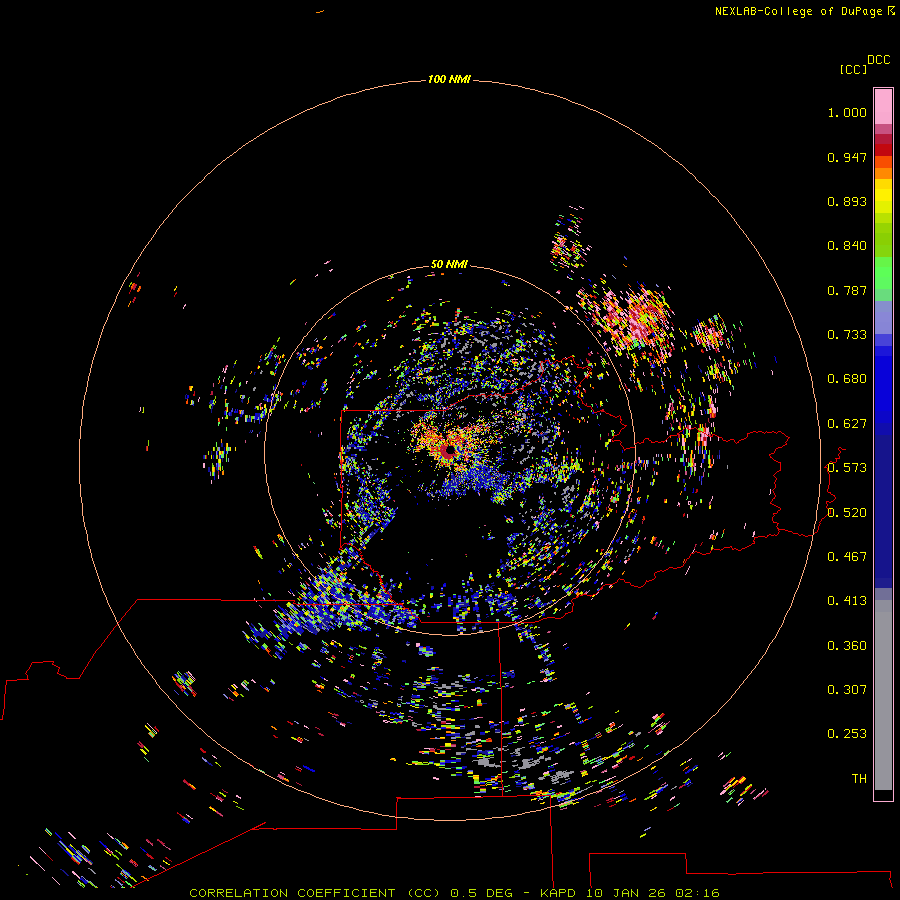900x900 pixels.
Task: Click the 0.680 legend value
Action: pyautogui.click(x=847, y=379)
